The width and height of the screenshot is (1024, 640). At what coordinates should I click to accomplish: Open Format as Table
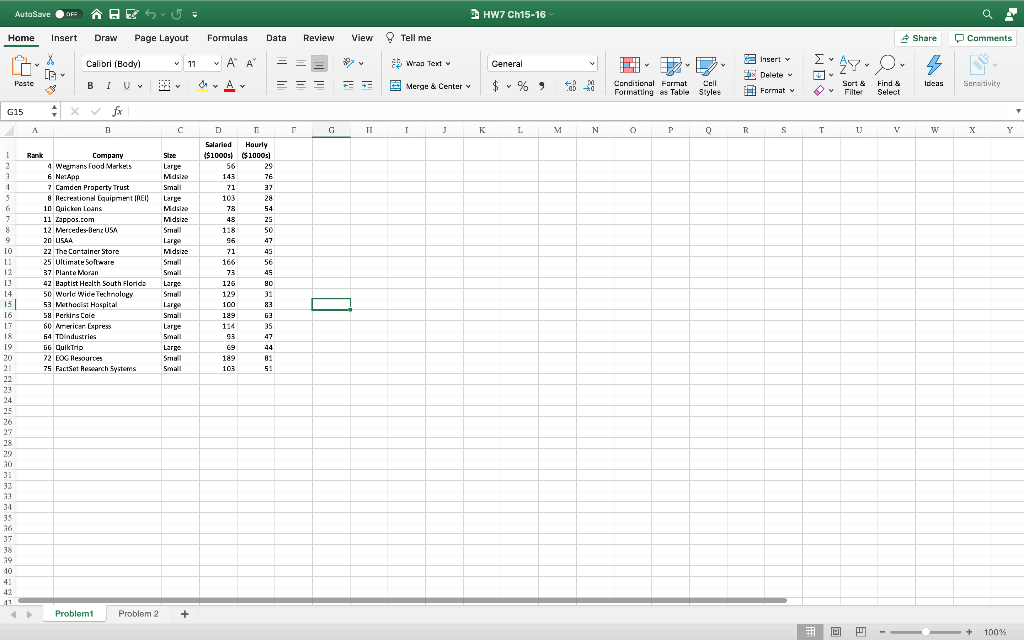tap(674, 76)
